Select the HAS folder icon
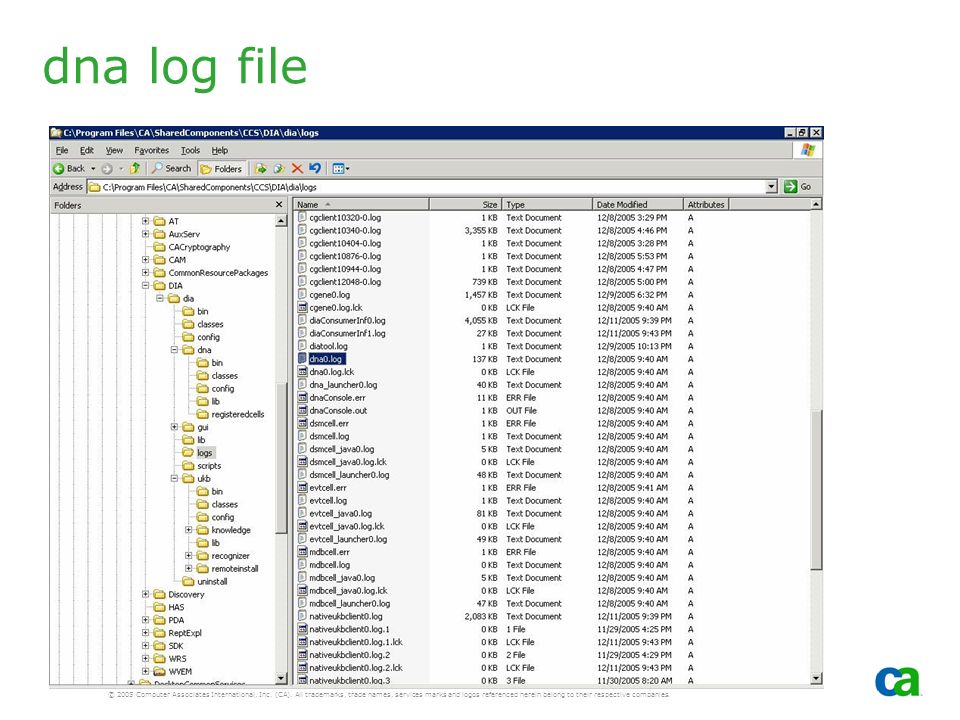Screen dimensions: 960x720 [x=160, y=607]
